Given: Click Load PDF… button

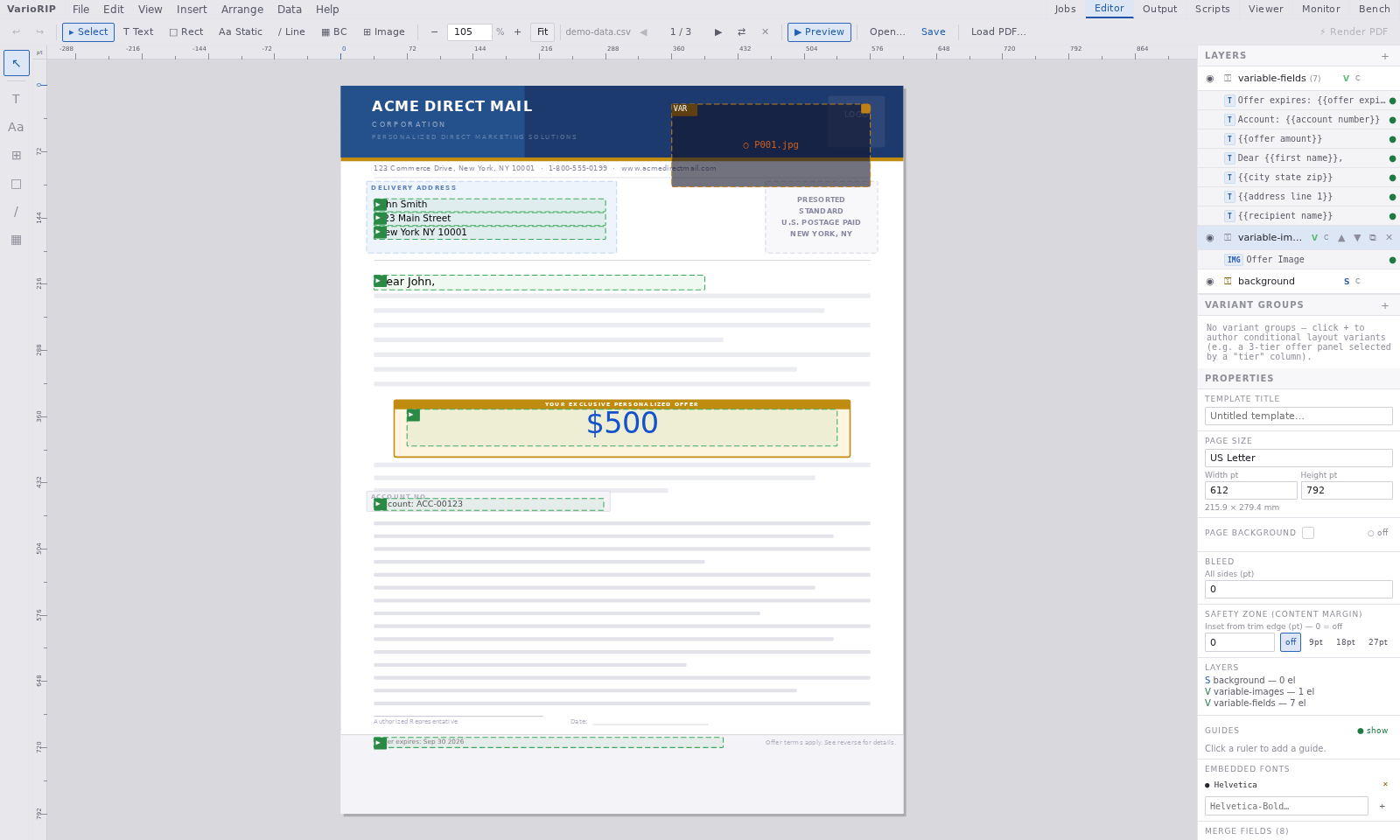Looking at the screenshot, I should [998, 32].
